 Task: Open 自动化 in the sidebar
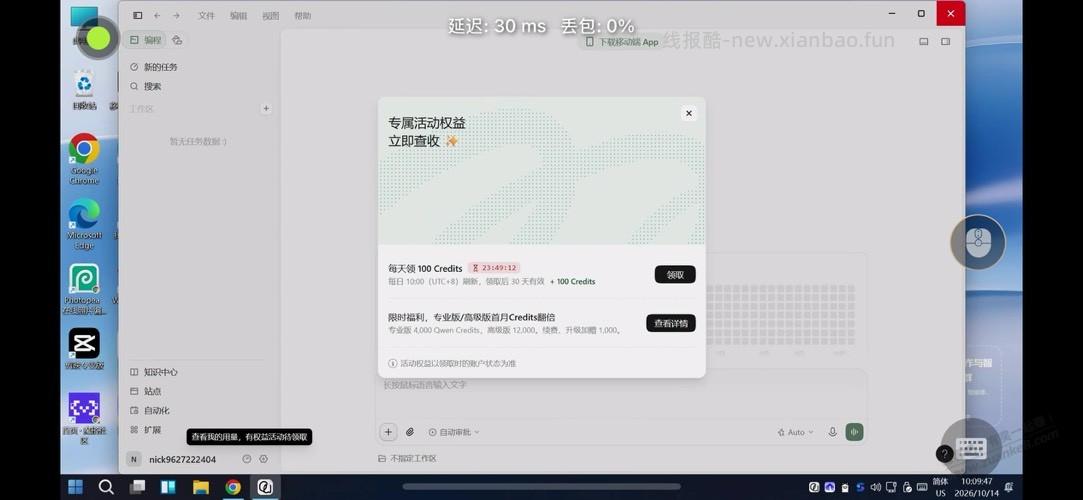coord(150,410)
